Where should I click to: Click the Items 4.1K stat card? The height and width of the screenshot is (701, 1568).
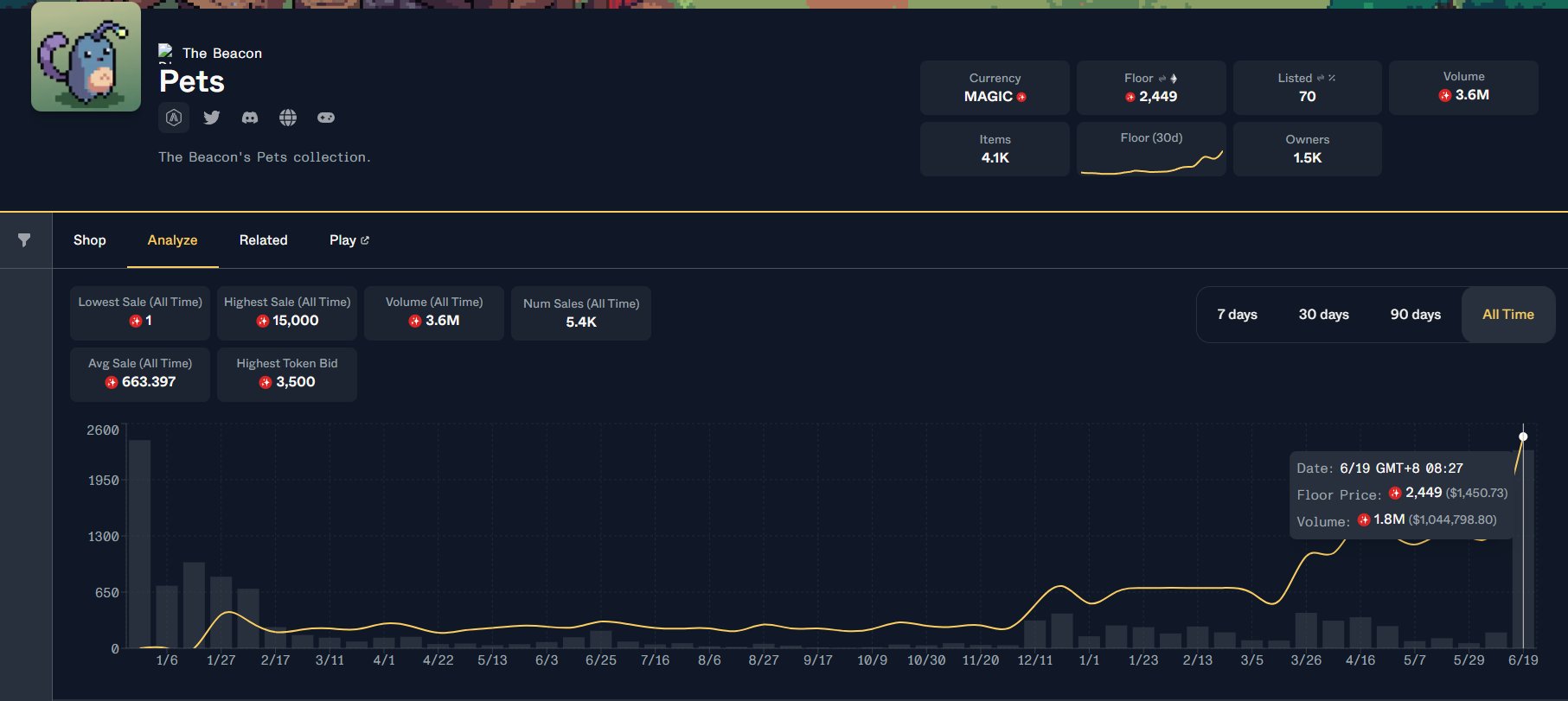pyautogui.click(x=995, y=150)
